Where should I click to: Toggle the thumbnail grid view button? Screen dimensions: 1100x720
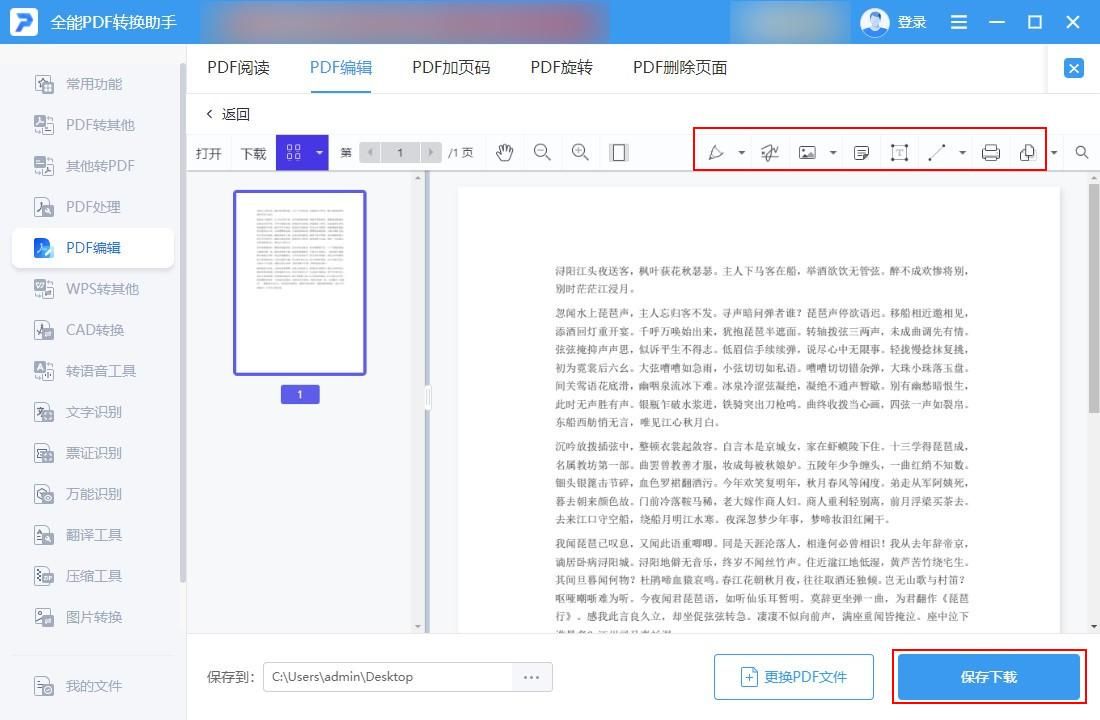click(x=293, y=152)
